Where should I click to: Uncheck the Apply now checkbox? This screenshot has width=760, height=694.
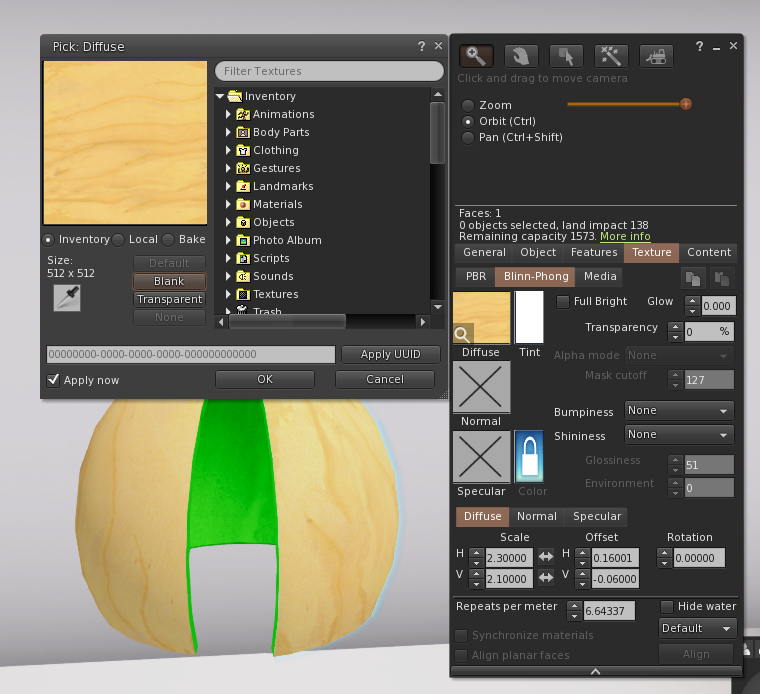point(53,380)
